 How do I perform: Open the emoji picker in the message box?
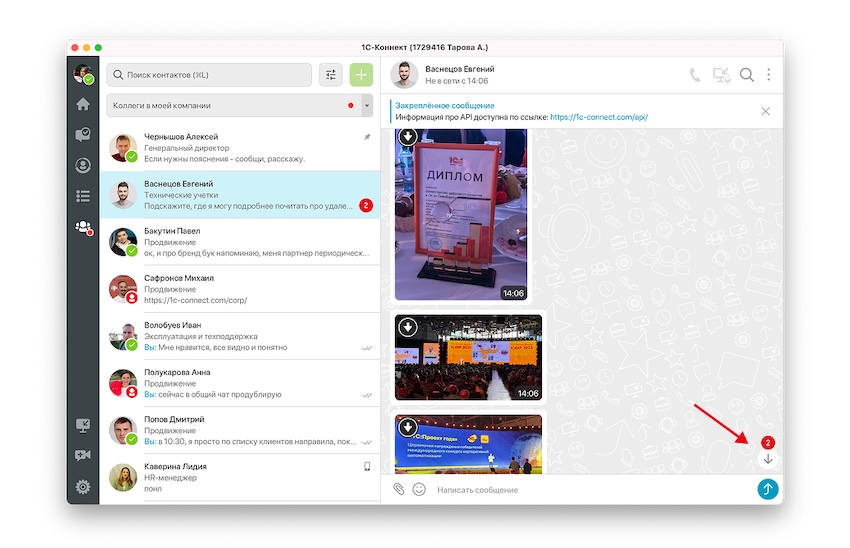click(x=419, y=489)
